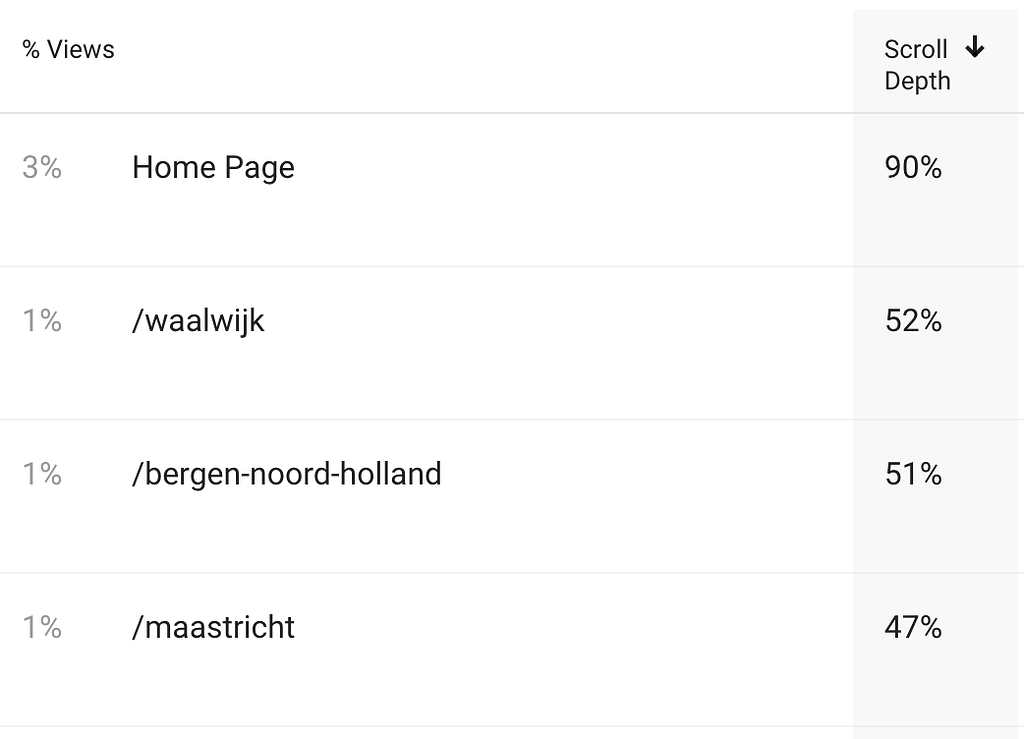Viewport: 1024px width, 739px height.
Task: Click the downward arrow beside Scroll Depth
Action: pos(976,47)
